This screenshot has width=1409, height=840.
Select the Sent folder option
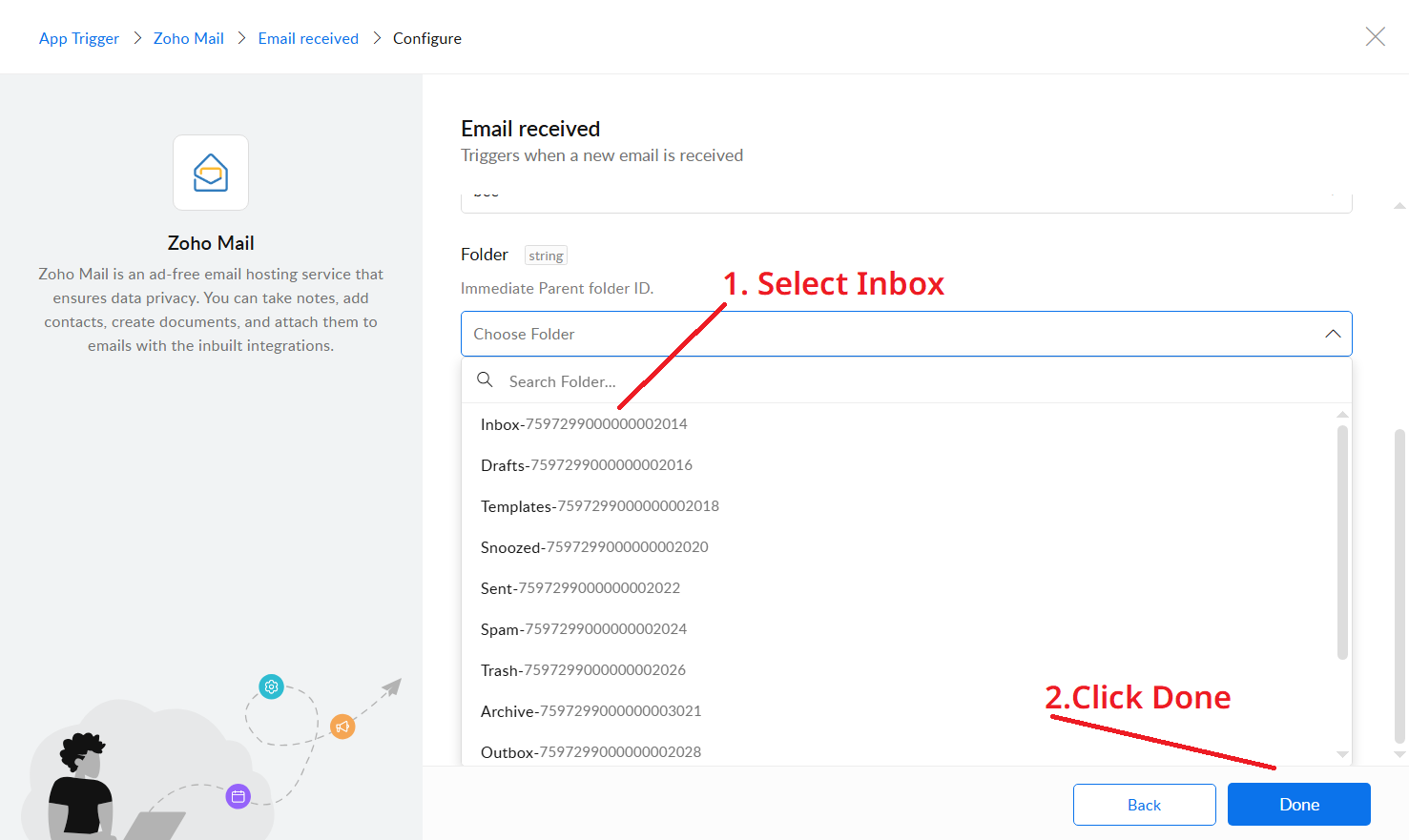pos(580,588)
